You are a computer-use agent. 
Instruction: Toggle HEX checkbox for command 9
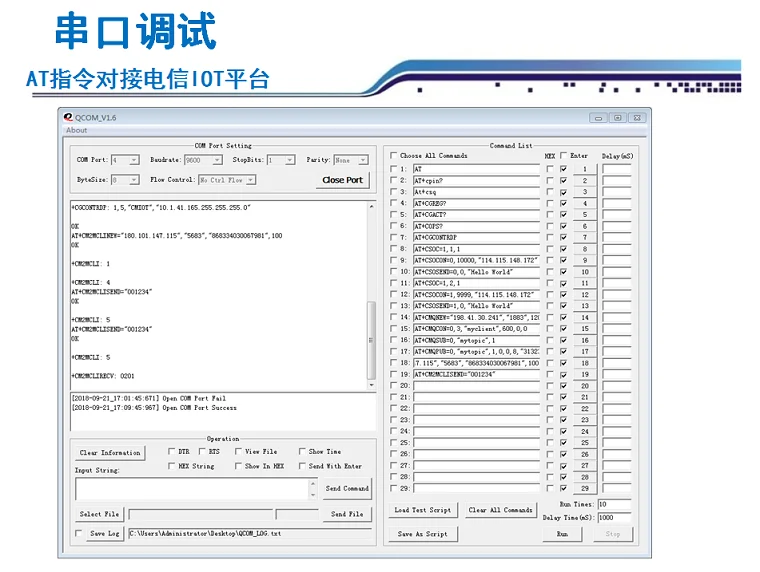click(x=550, y=260)
